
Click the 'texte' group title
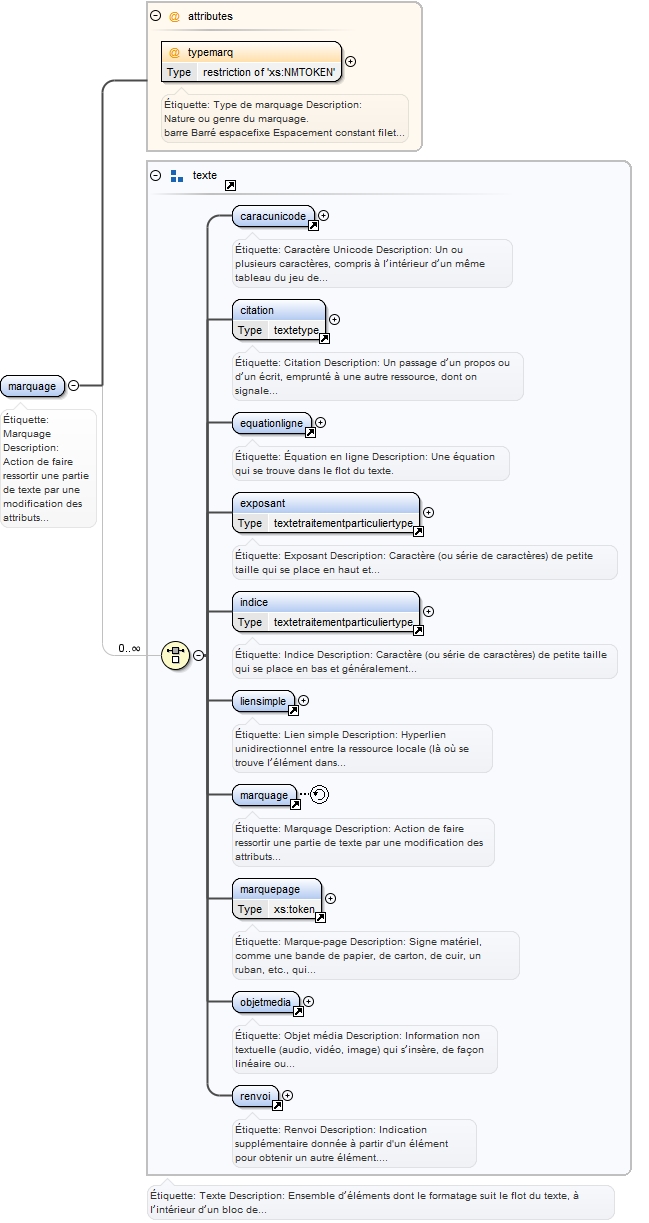click(x=204, y=175)
